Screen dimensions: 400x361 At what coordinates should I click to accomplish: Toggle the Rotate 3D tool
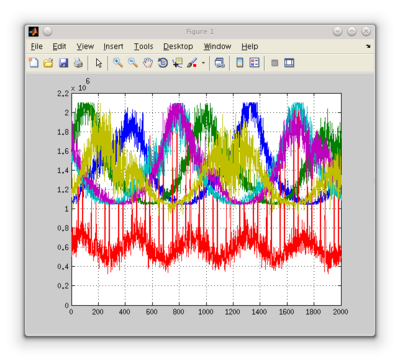coord(163,63)
